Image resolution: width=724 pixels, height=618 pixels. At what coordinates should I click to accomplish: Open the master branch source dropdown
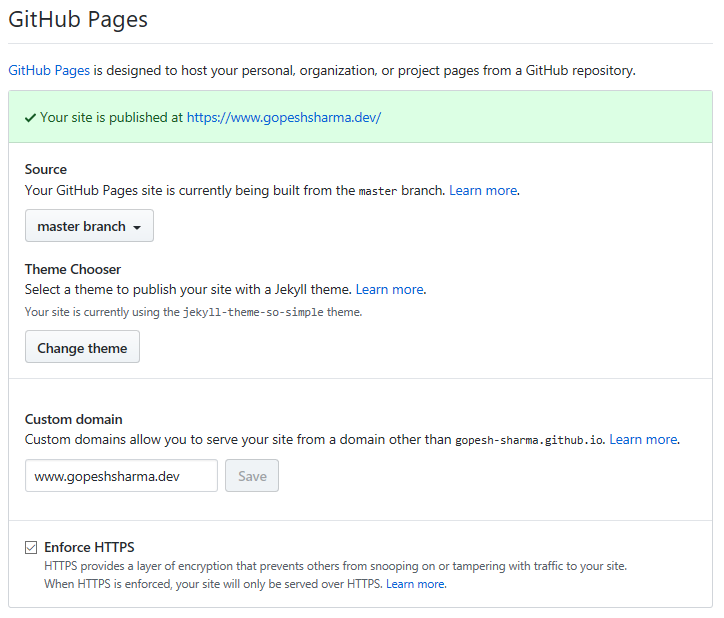(x=89, y=226)
